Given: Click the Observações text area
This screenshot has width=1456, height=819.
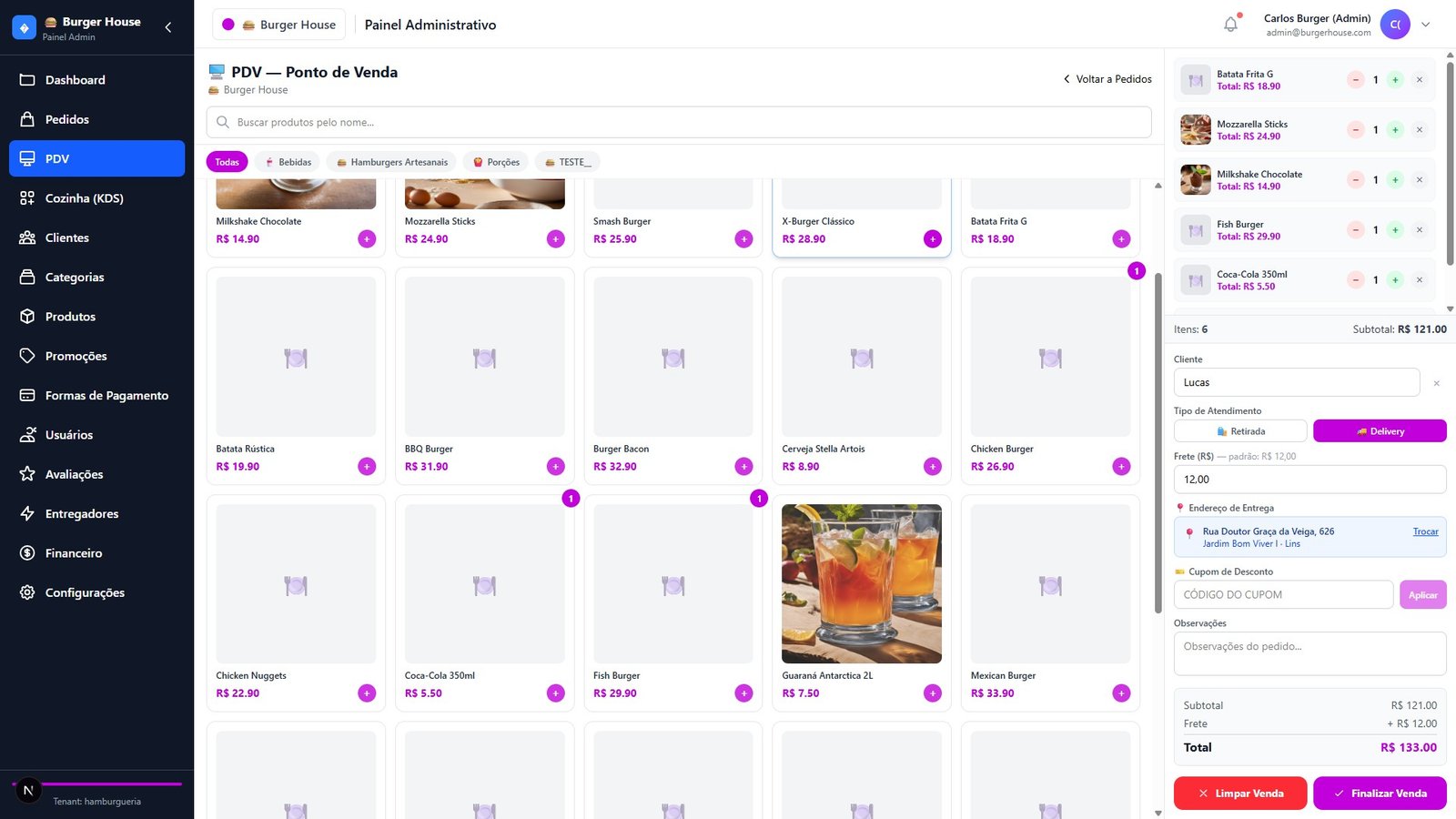Looking at the screenshot, I should [x=1310, y=653].
